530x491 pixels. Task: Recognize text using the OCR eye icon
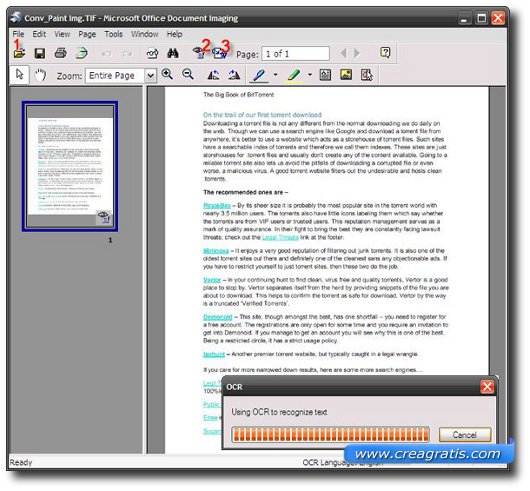pos(199,53)
